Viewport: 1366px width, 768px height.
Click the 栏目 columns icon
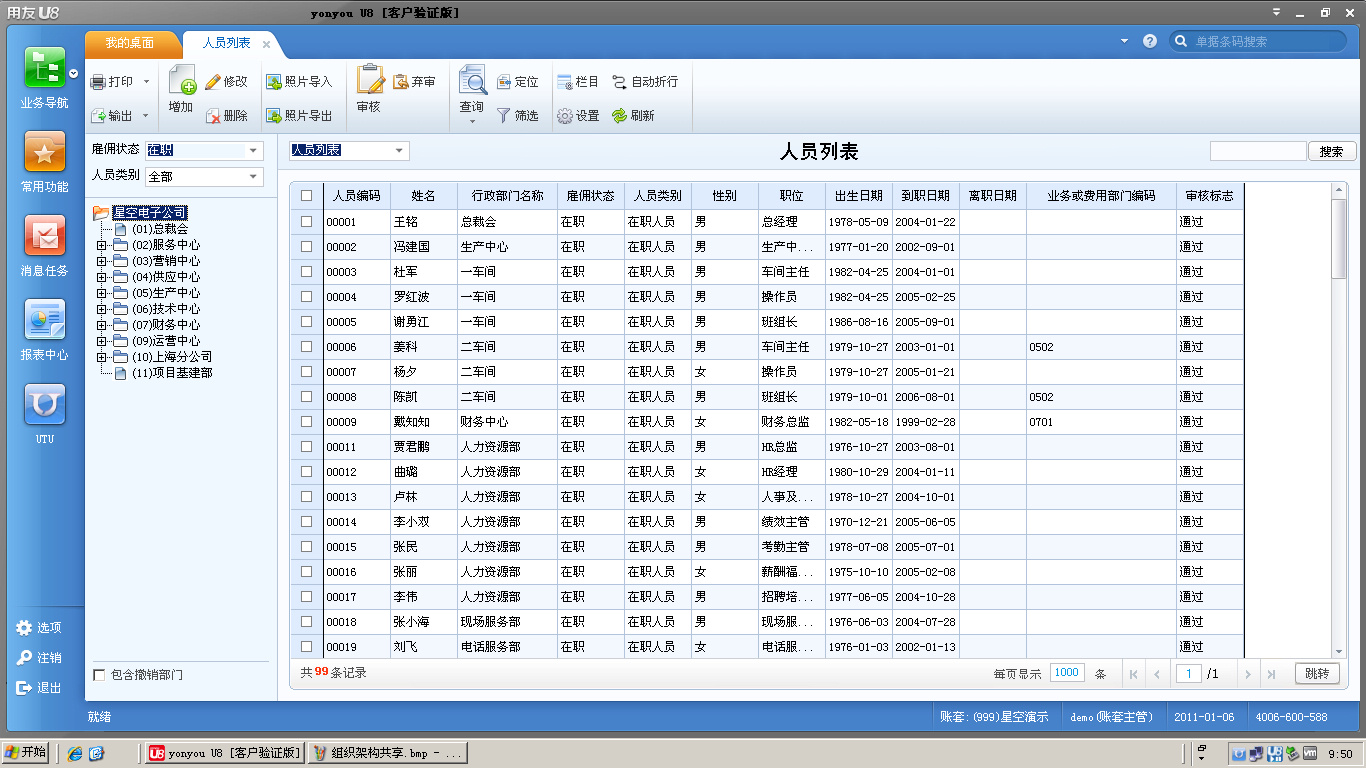coord(564,82)
